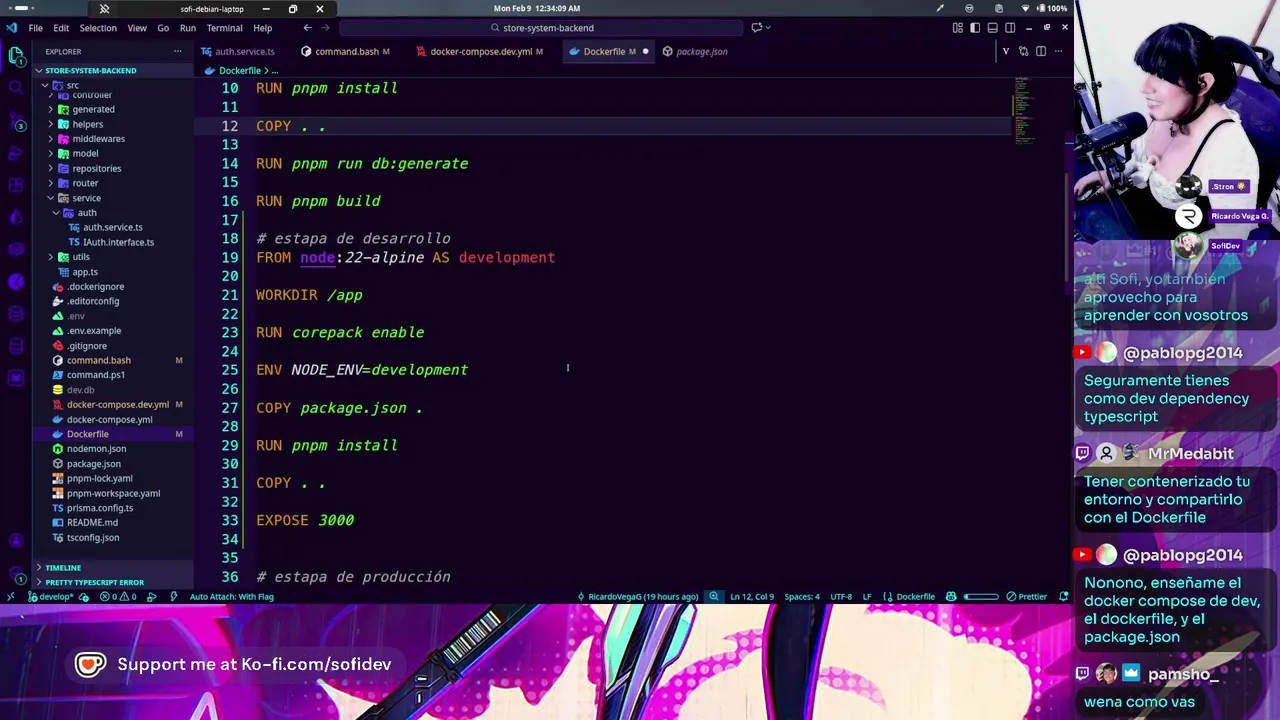Open the Extensions view in activity bar

point(16,185)
